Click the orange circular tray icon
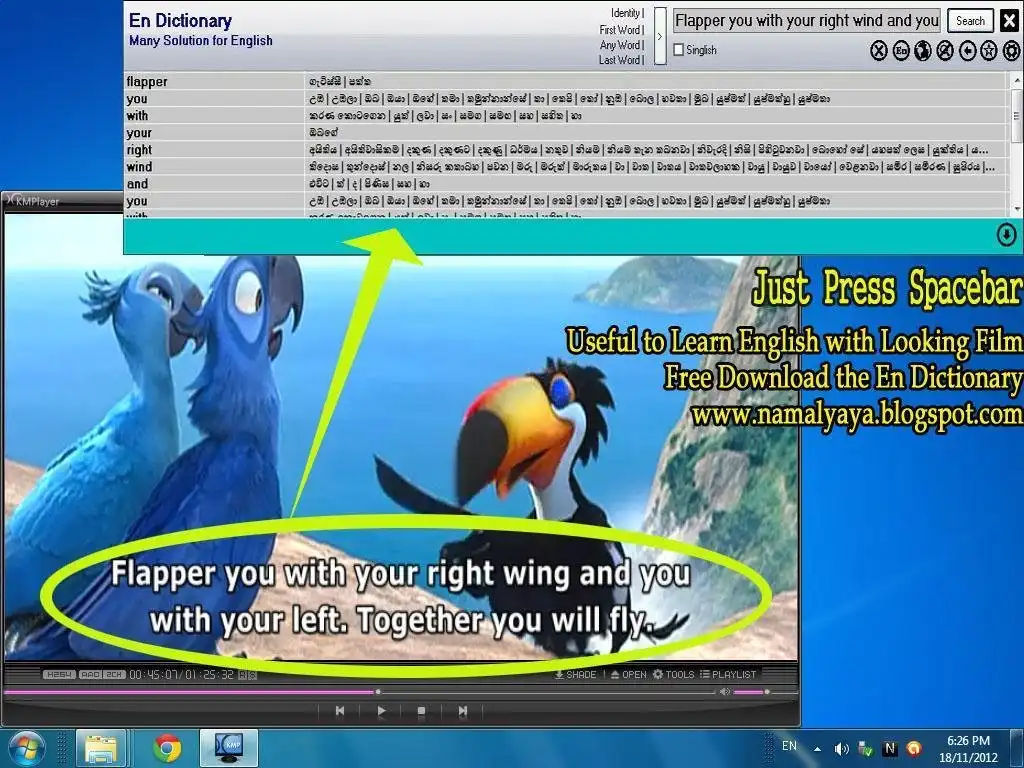This screenshot has height=768, width=1024. click(914, 749)
